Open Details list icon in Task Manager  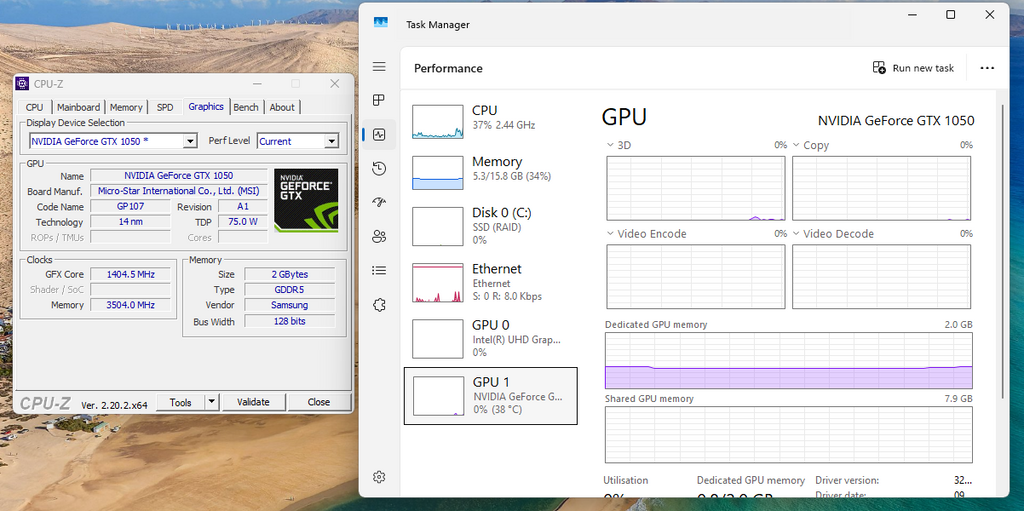[x=379, y=270]
